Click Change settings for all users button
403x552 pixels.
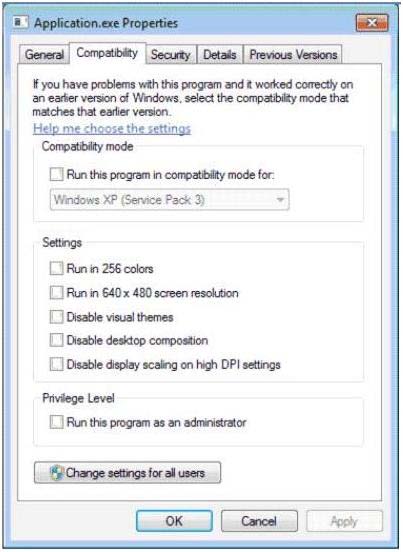[x=127, y=473]
